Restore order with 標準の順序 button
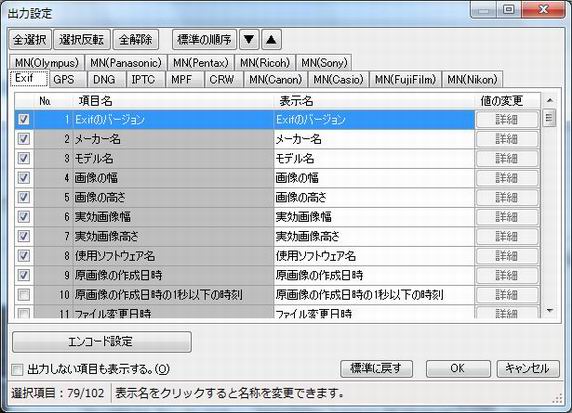Image resolution: width=572 pixels, height=413 pixels. (x=204, y=39)
